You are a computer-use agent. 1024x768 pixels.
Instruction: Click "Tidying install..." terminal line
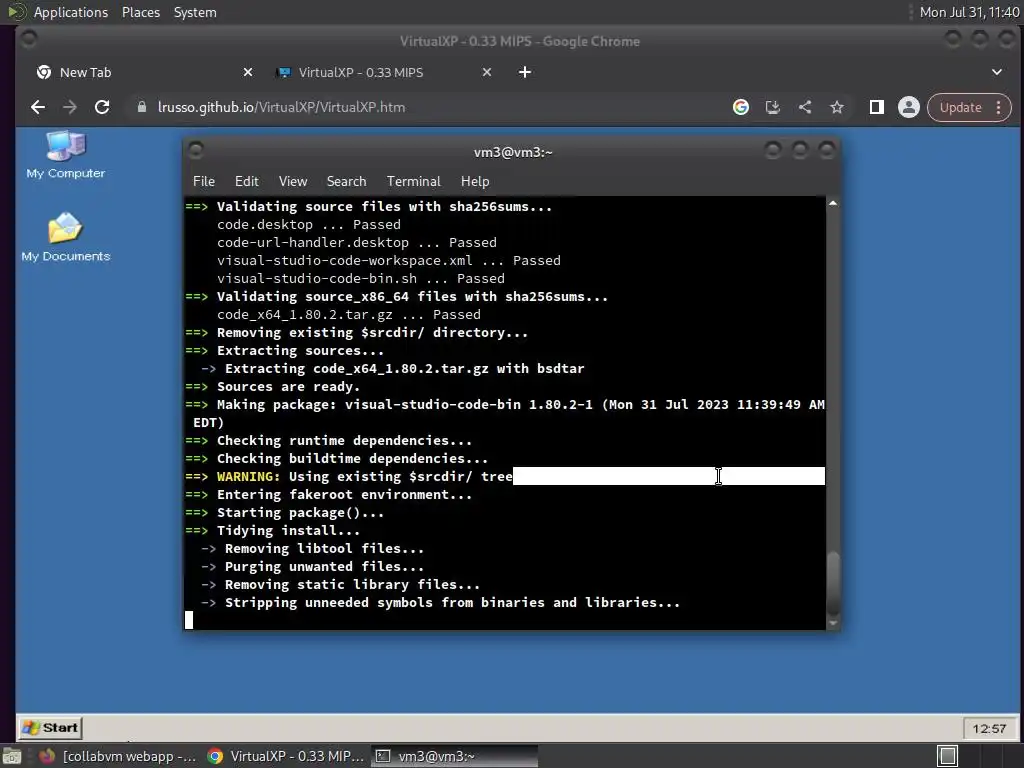click(x=288, y=531)
